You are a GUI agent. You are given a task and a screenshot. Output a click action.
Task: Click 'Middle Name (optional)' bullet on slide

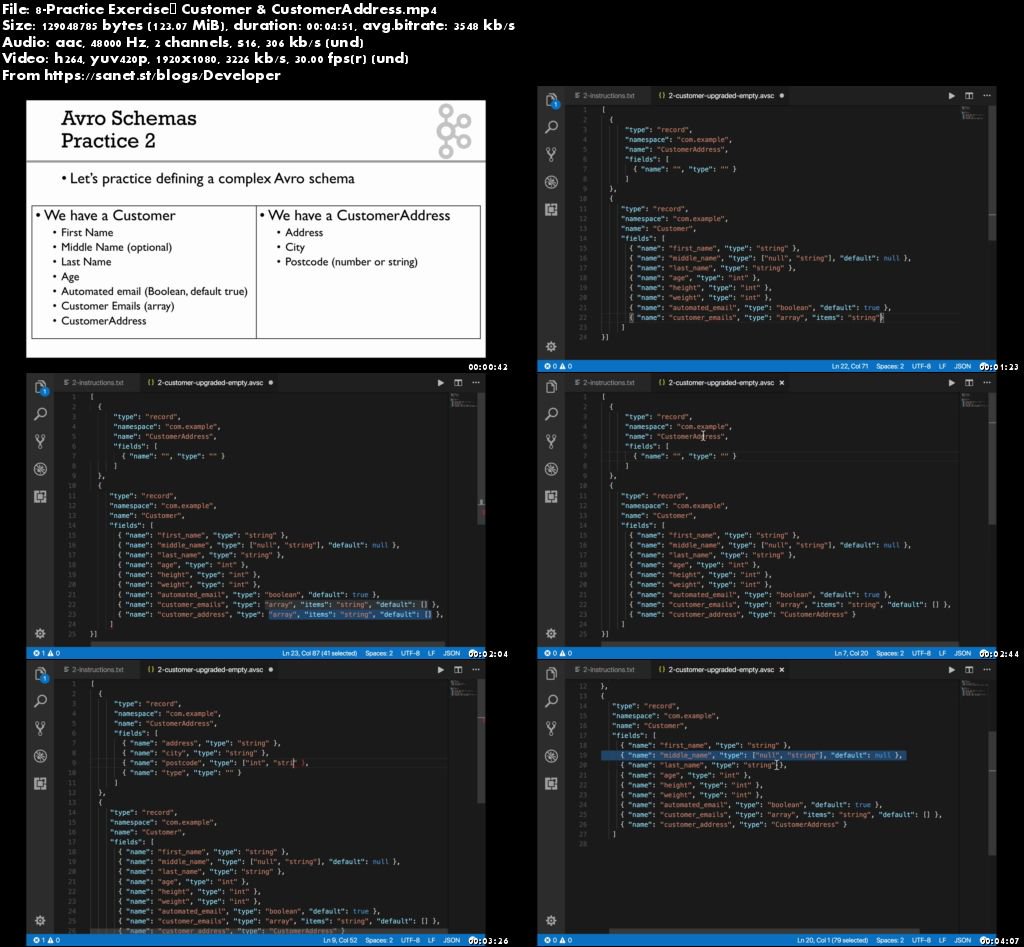pyautogui.click(x=116, y=247)
